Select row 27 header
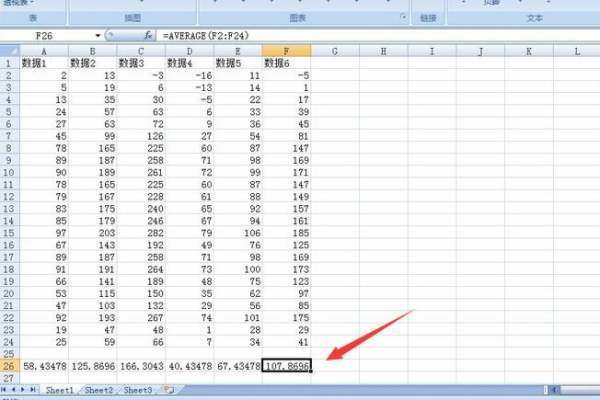600x400 pixels. [x=10, y=378]
